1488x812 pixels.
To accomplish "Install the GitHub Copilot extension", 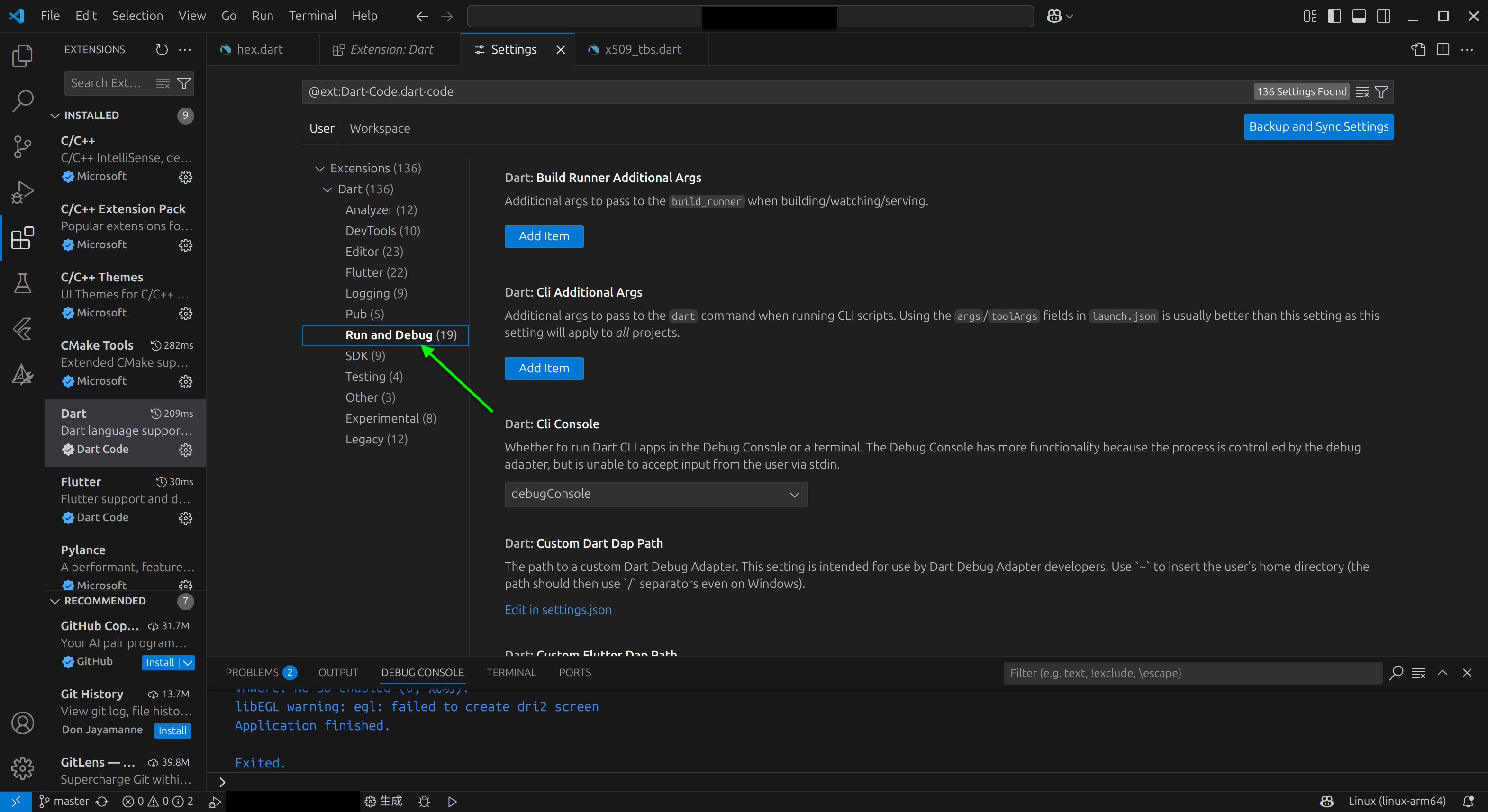I will [x=160, y=662].
